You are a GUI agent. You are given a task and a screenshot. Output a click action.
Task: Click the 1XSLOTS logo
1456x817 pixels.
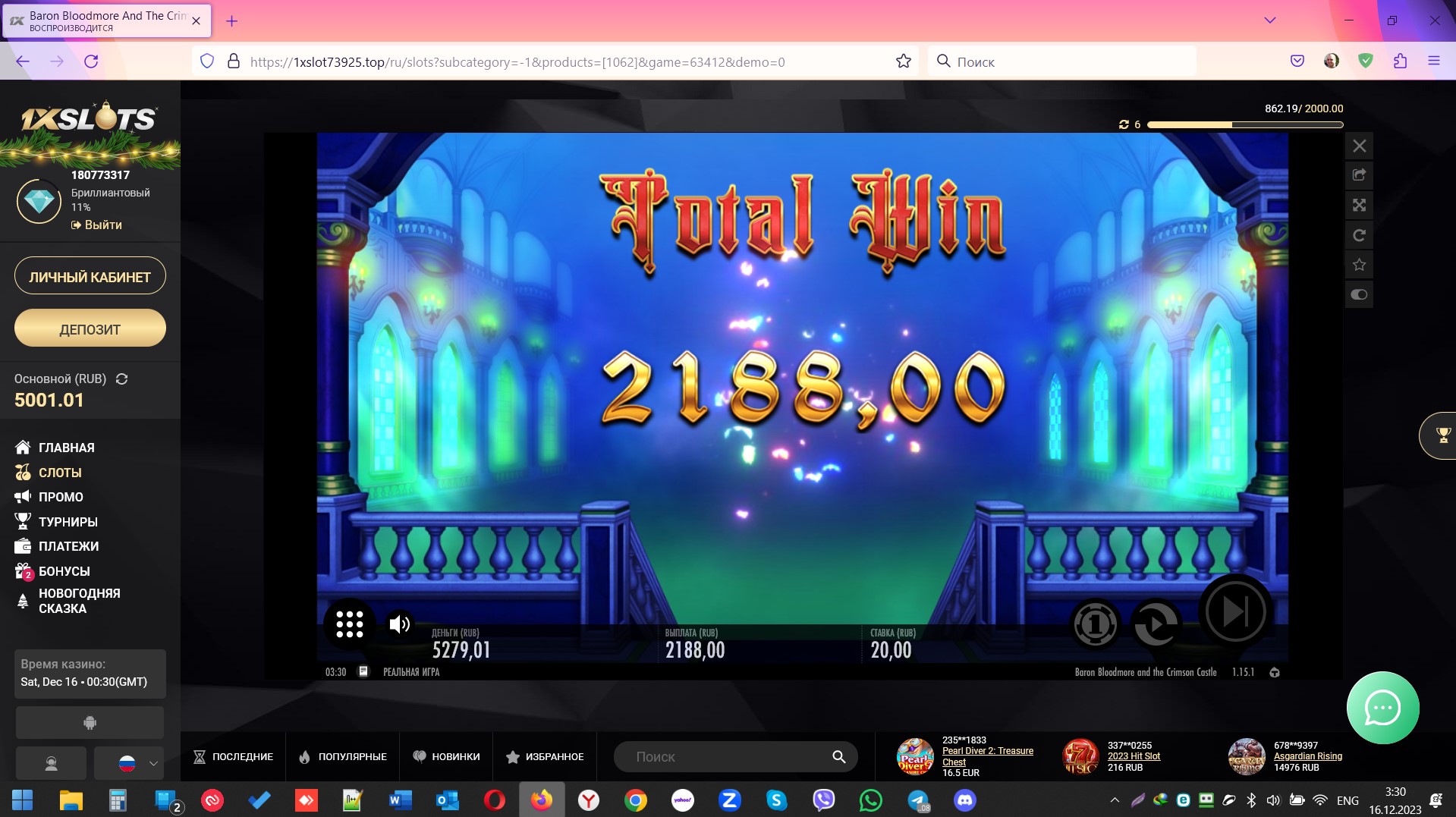pyautogui.click(x=90, y=118)
